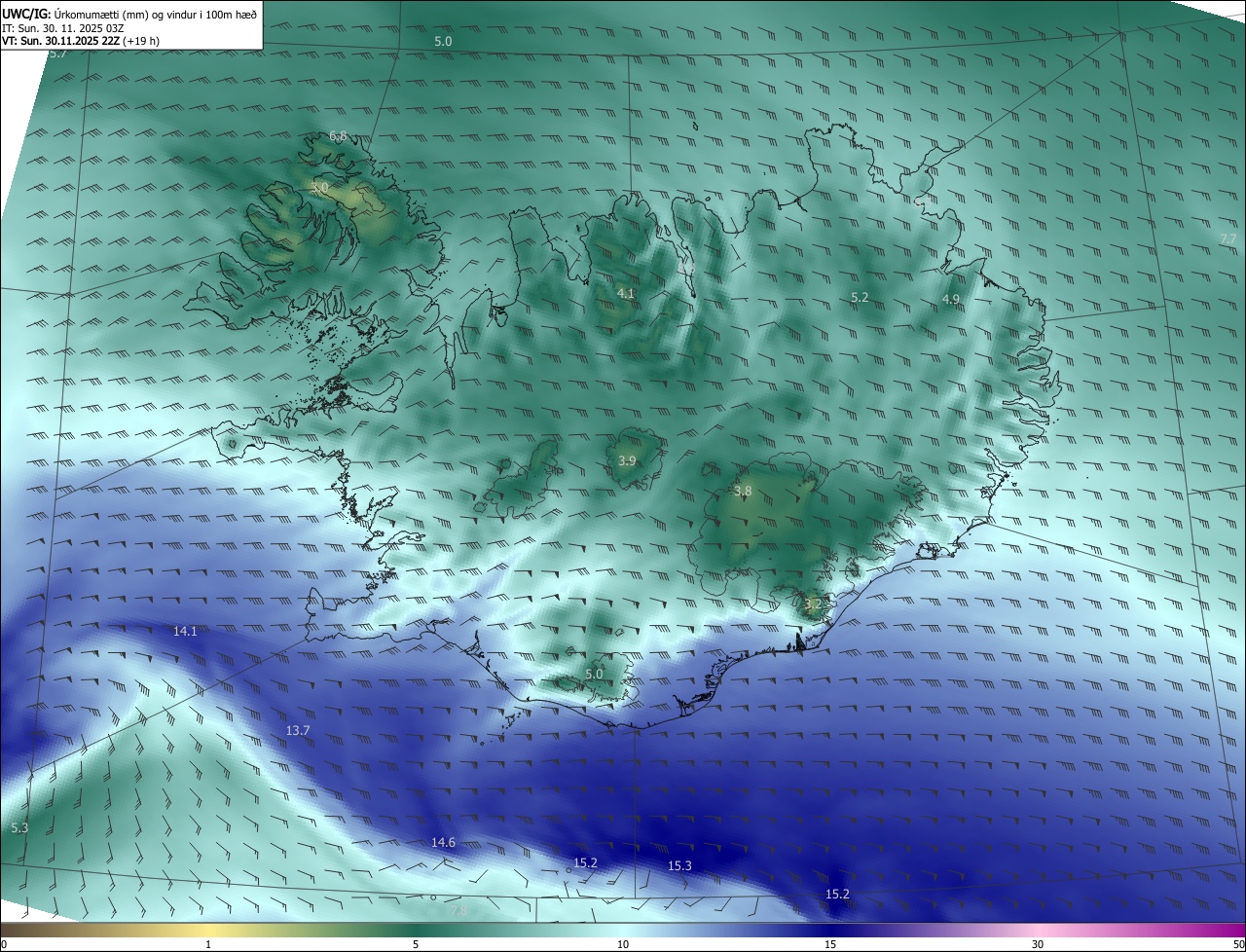Click the 3.2 value near the southeast coast

point(813,604)
